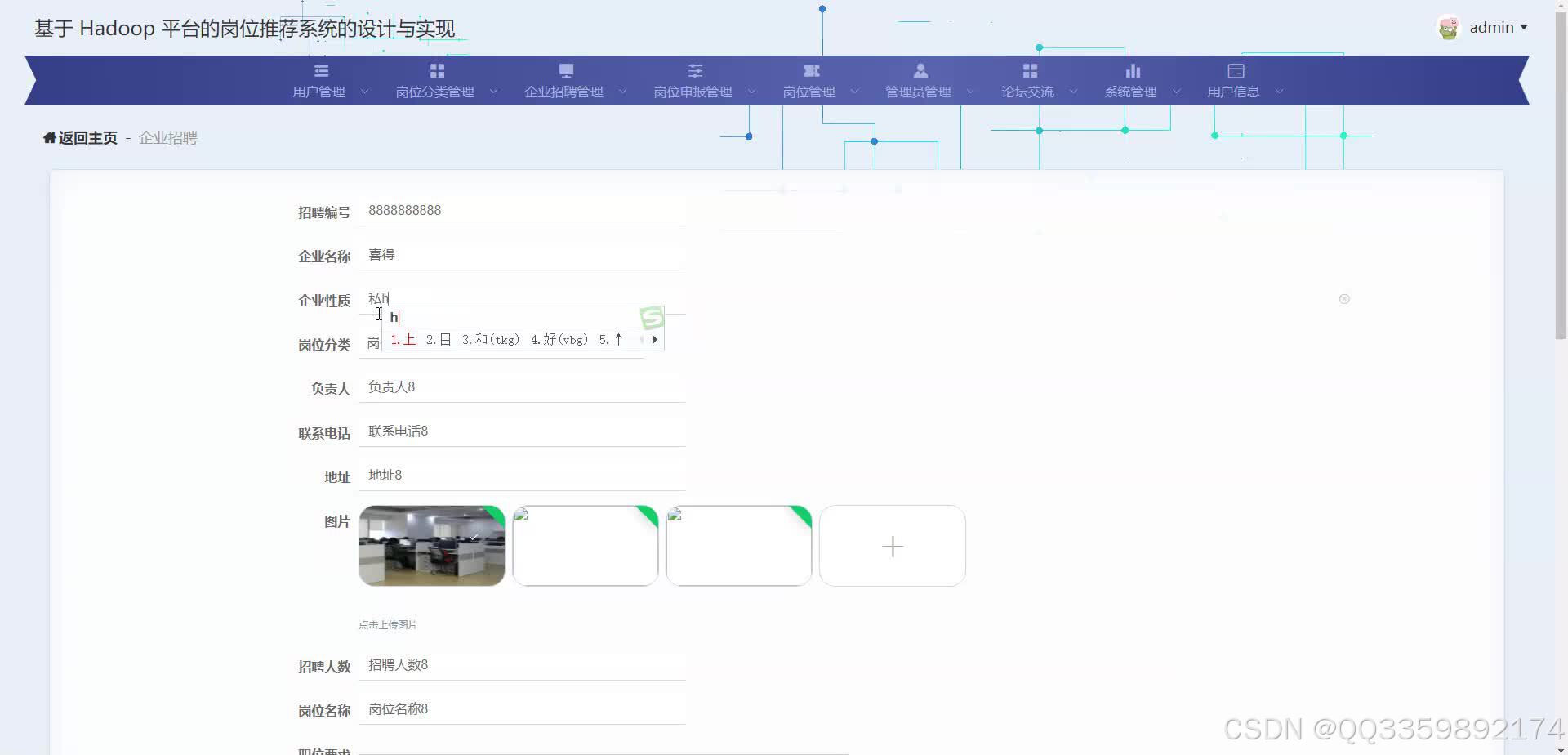Click the Sogou input method logo

[652, 317]
